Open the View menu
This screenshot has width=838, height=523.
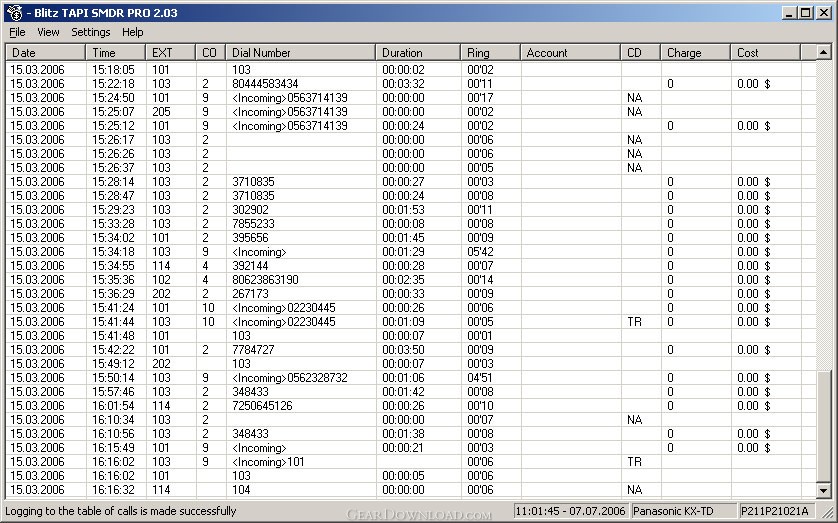(48, 32)
